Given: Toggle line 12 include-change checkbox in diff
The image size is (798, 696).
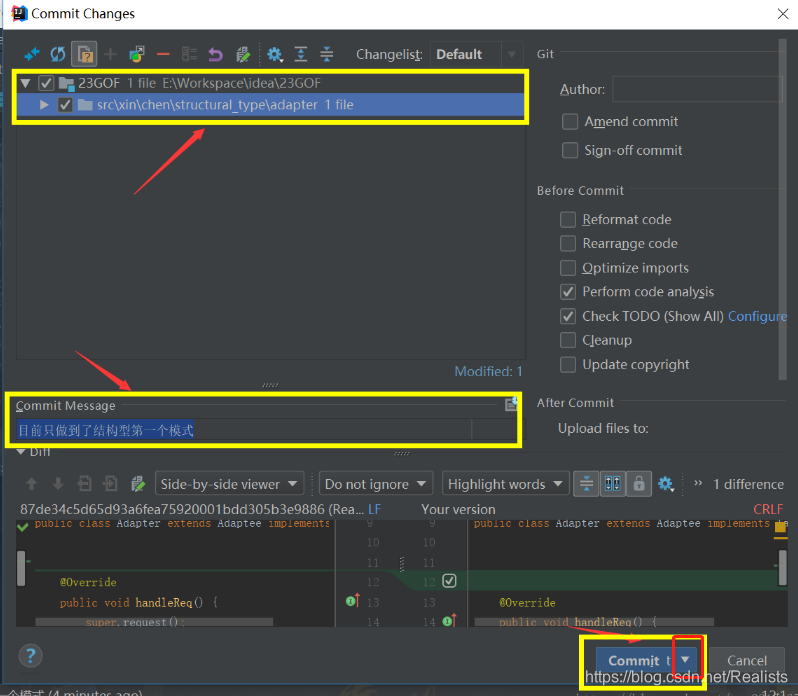Looking at the screenshot, I should pyautogui.click(x=449, y=581).
